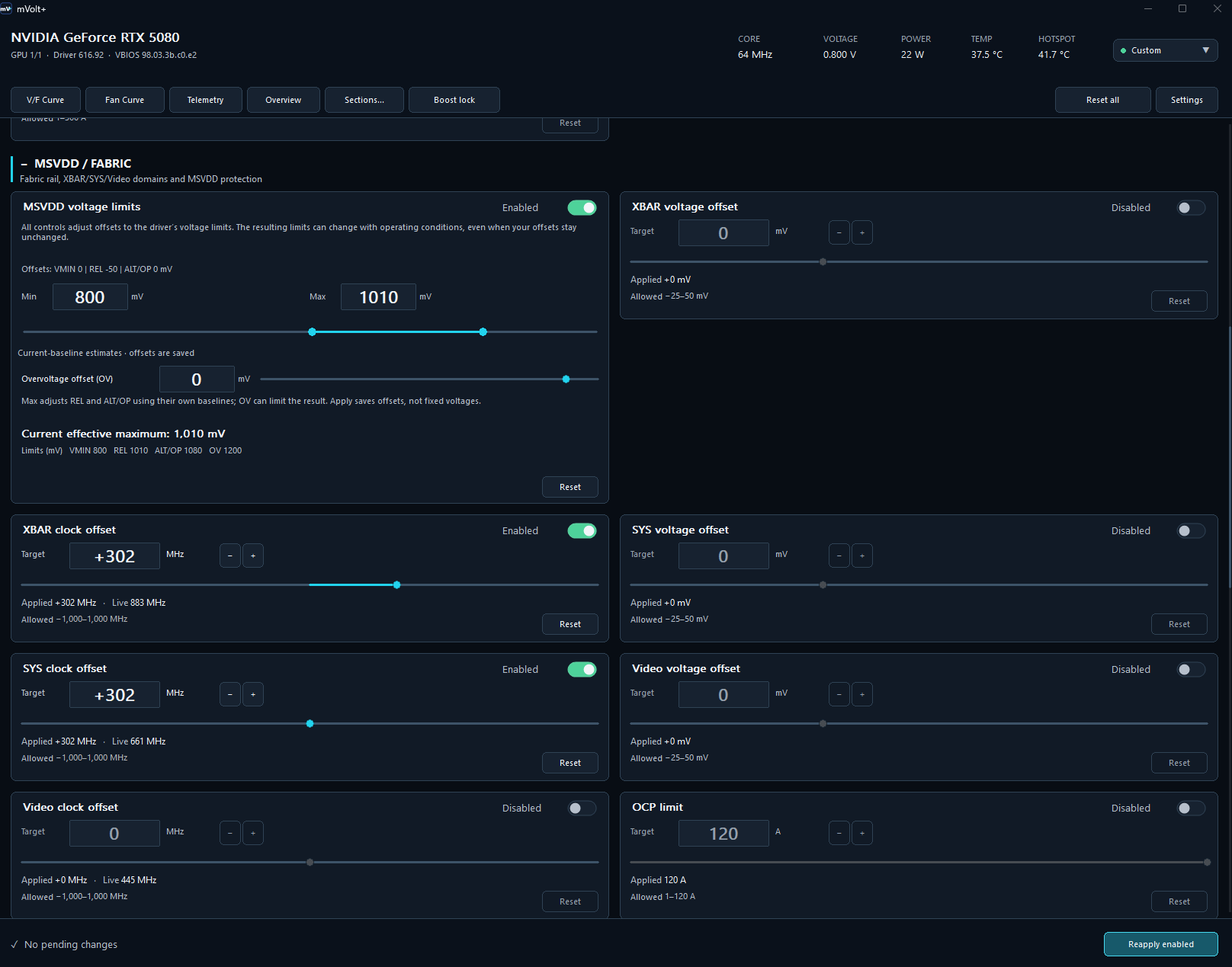Enable the SYS voltage offset toggle
This screenshot has width=1232, height=967.
(x=1192, y=530)
